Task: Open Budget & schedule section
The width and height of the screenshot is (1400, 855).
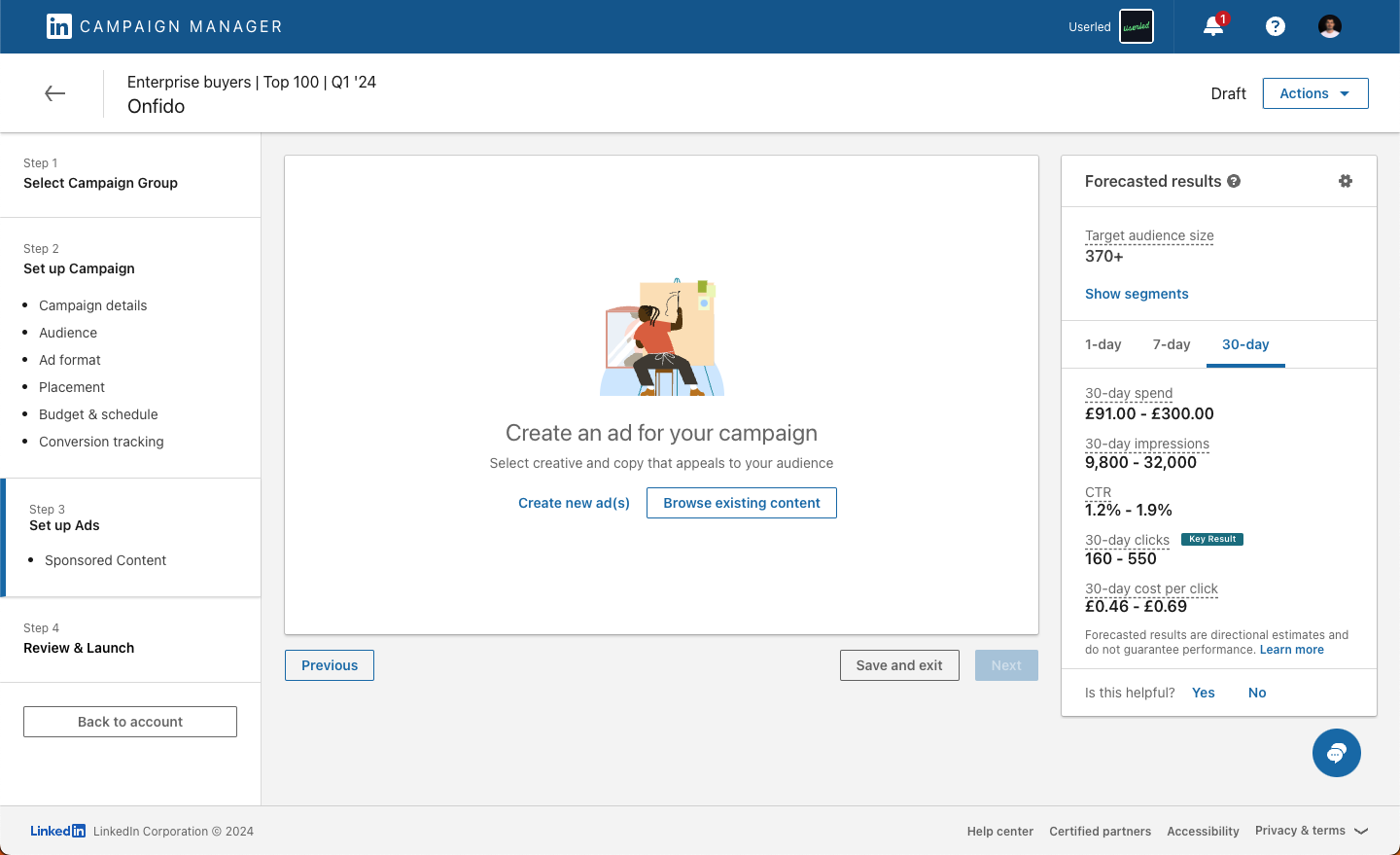Action: pyautogui.click(x=98, y=414)
